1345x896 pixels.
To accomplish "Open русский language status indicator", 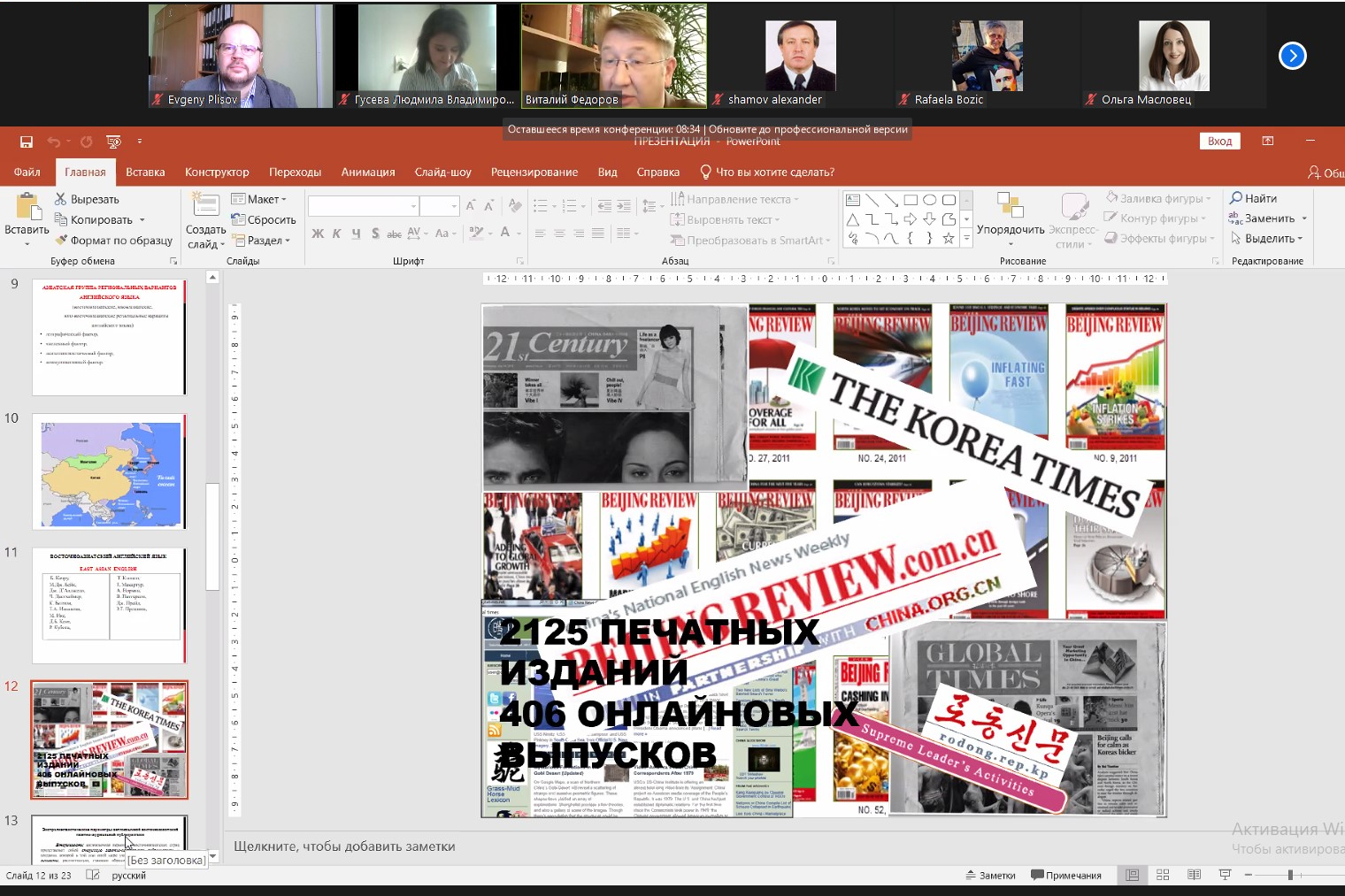I will [129, 876].
